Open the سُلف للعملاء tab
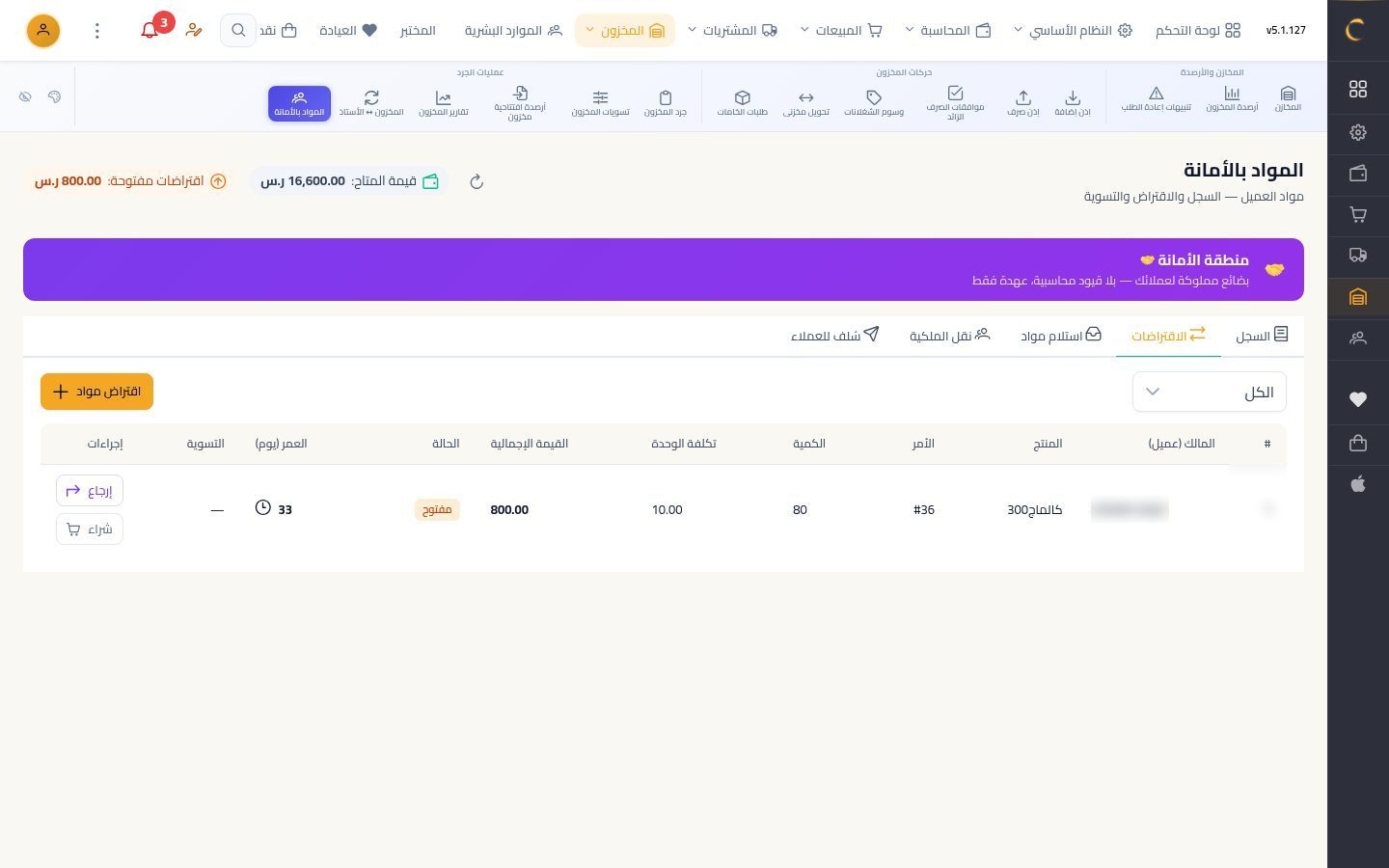The width and height of the screenshot is (1389, 868). tap(835, 336)
